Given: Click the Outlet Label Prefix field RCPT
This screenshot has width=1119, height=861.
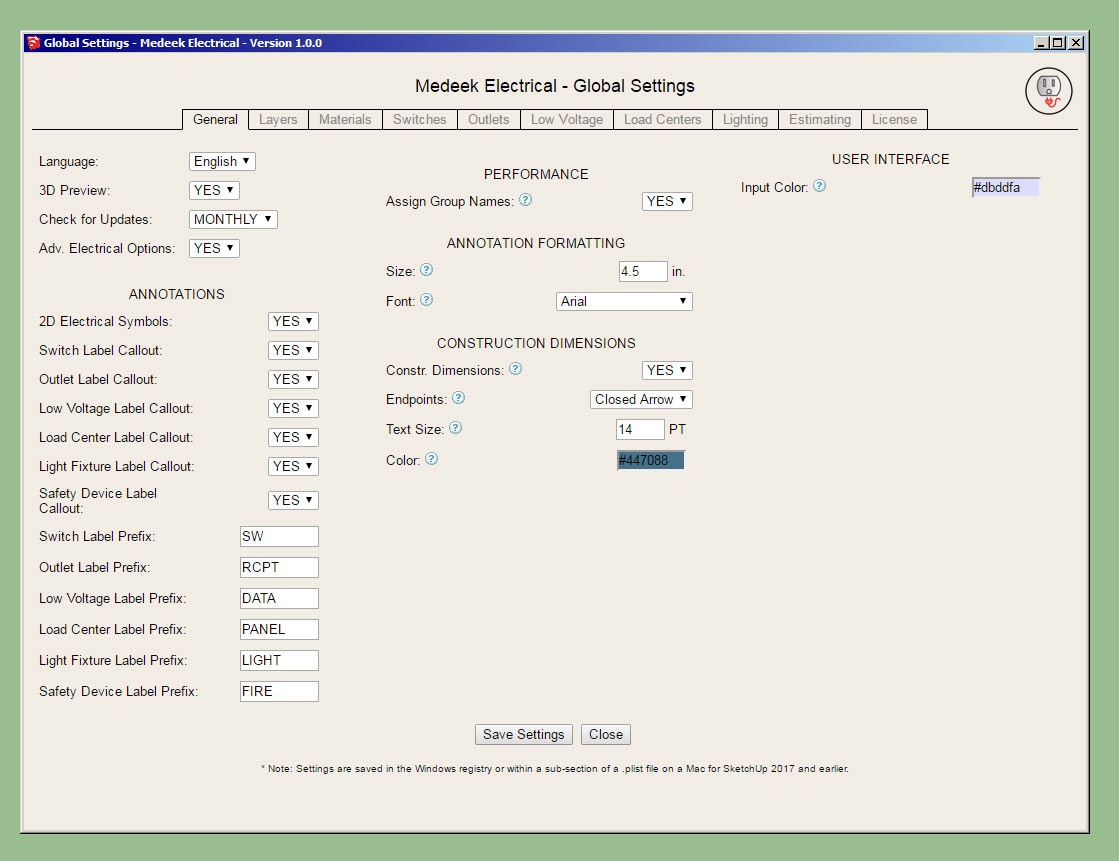Looking at the screenshot, I should (x=279, y=568).
